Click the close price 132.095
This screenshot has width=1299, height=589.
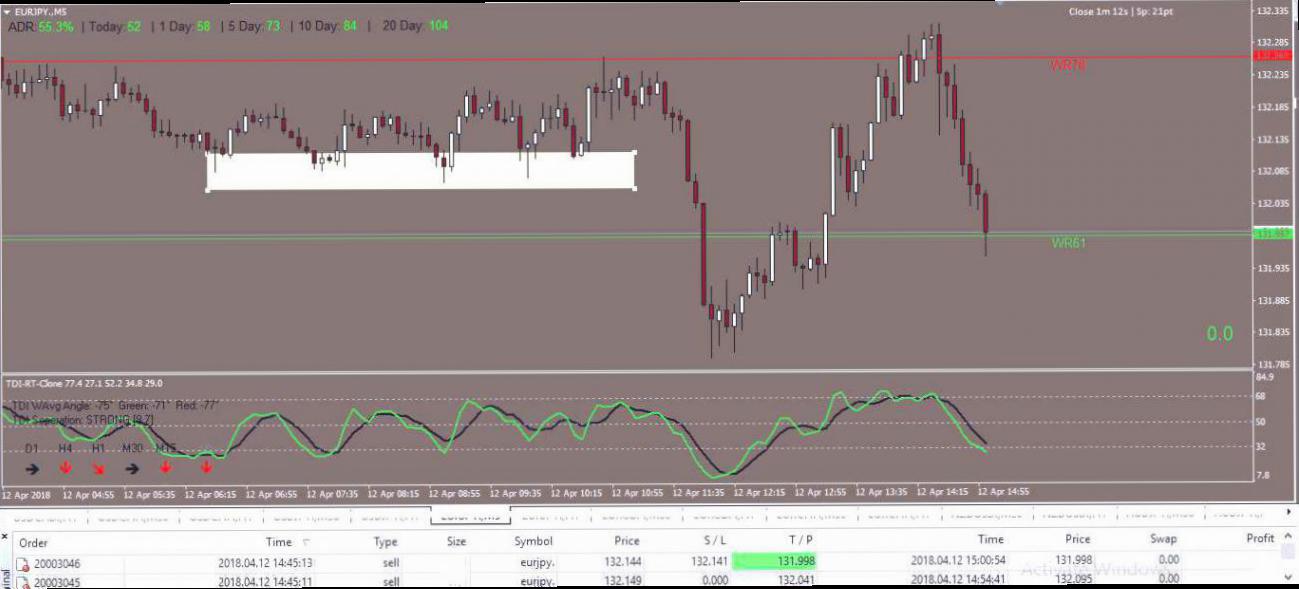tap(1073, 580)
